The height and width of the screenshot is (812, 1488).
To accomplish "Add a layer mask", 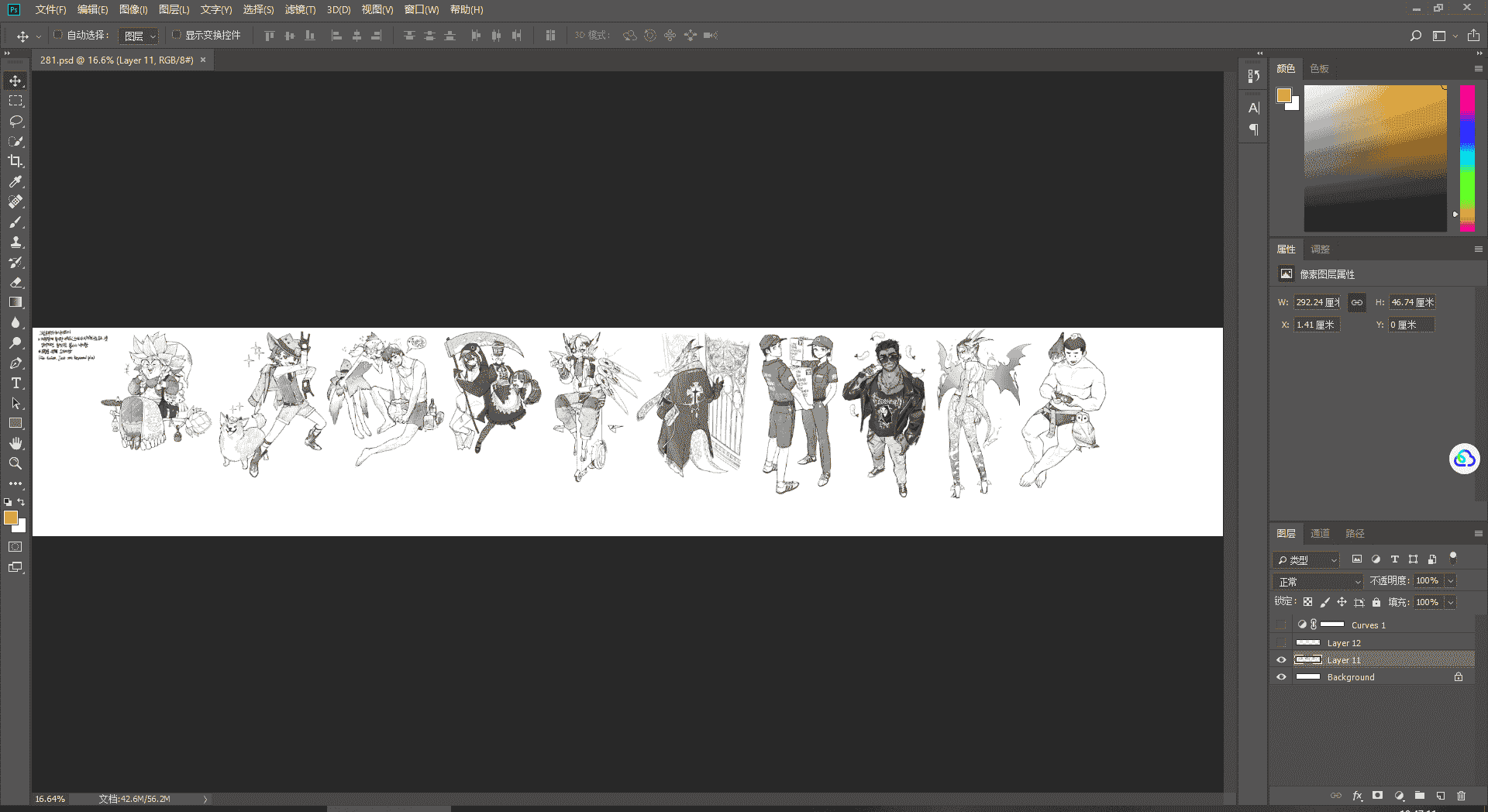I will 1377,796.
